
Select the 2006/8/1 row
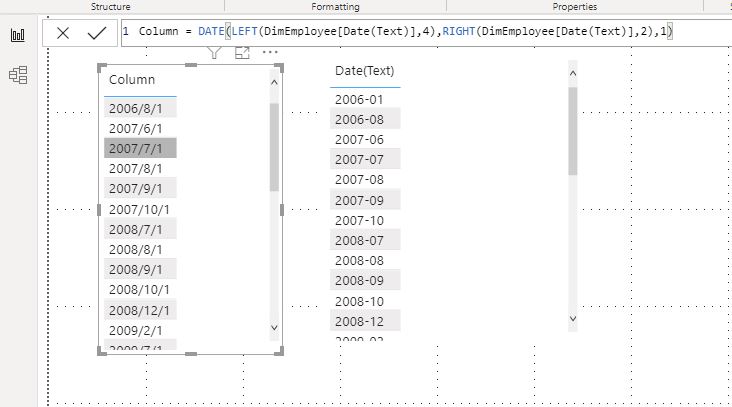point(140,108)
